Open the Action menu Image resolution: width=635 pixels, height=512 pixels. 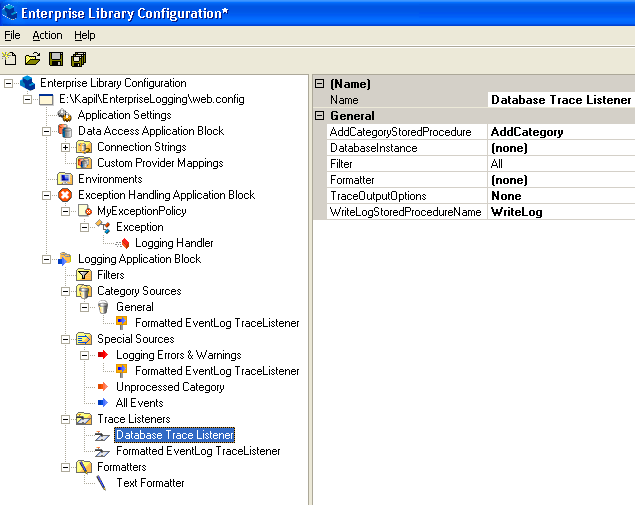47,35
